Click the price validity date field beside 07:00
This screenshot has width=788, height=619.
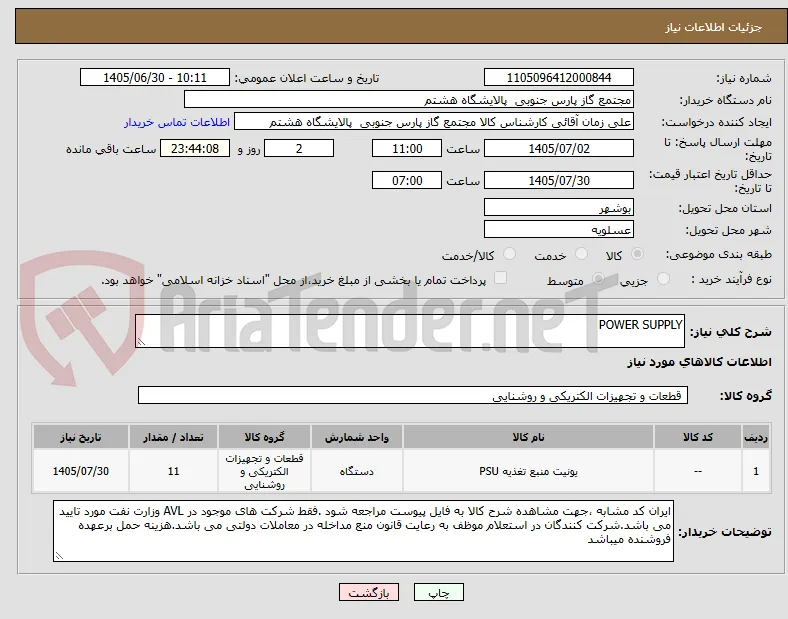pyautogui.click(x=558, y=180)
